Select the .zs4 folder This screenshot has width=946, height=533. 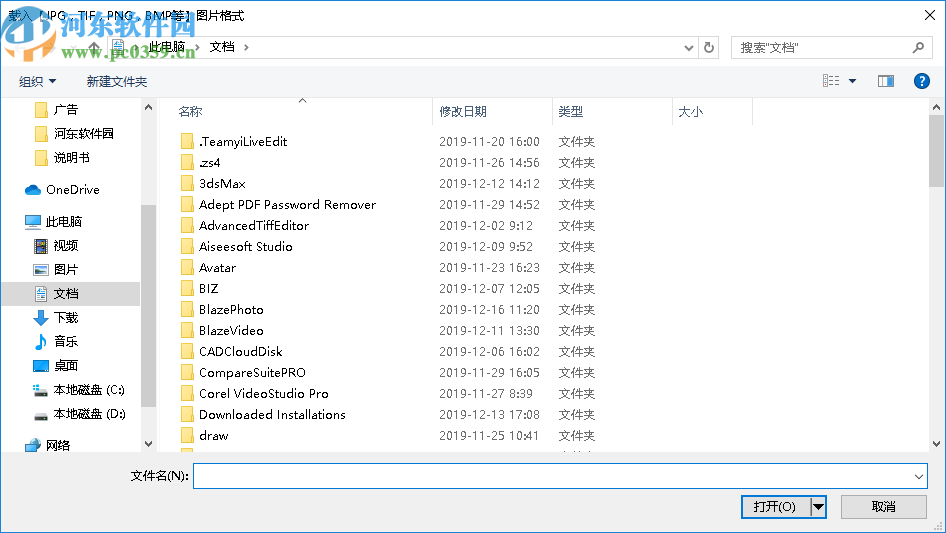(201, 162)
